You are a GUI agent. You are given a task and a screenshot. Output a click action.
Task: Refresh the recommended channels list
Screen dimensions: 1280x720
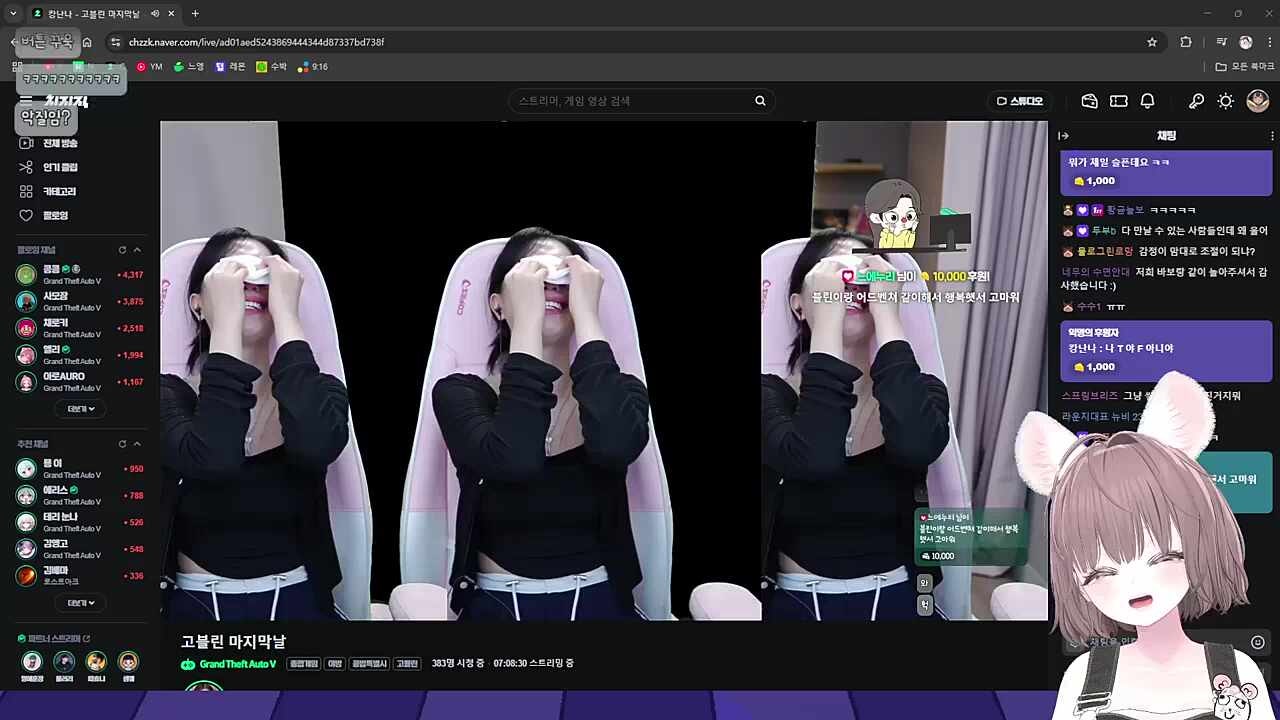coord(122,444)
